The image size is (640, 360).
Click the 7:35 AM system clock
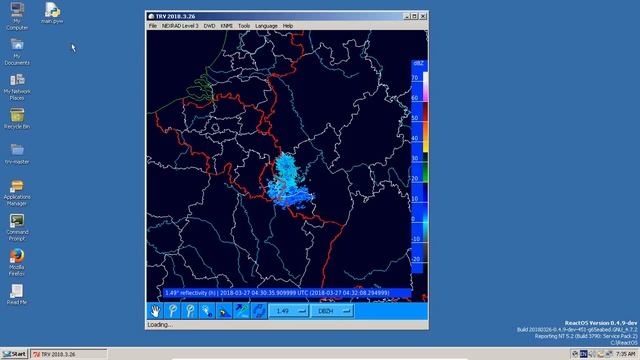tap(626, 354)
